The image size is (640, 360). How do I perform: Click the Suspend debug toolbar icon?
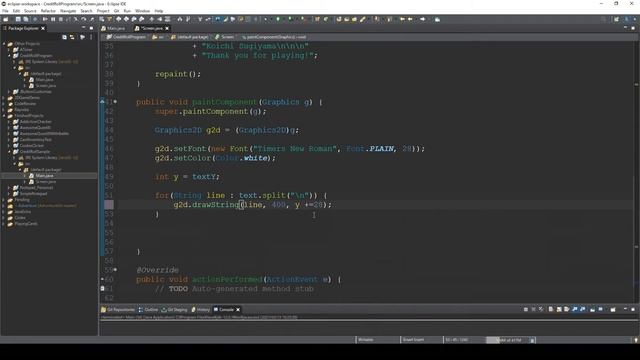click(x=53, y=19)
